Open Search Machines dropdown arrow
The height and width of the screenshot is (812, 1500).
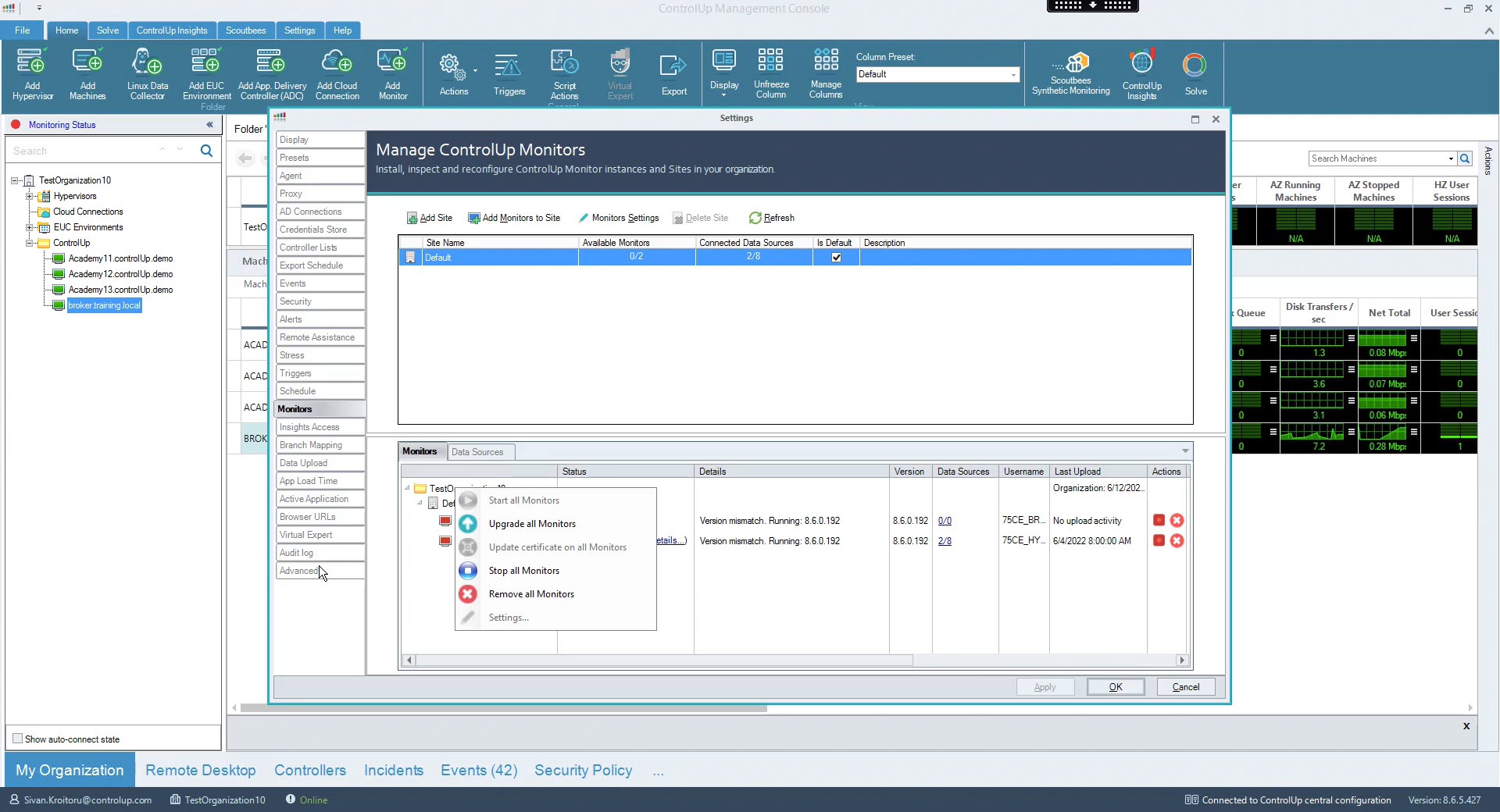click(x=1451, y=158)
